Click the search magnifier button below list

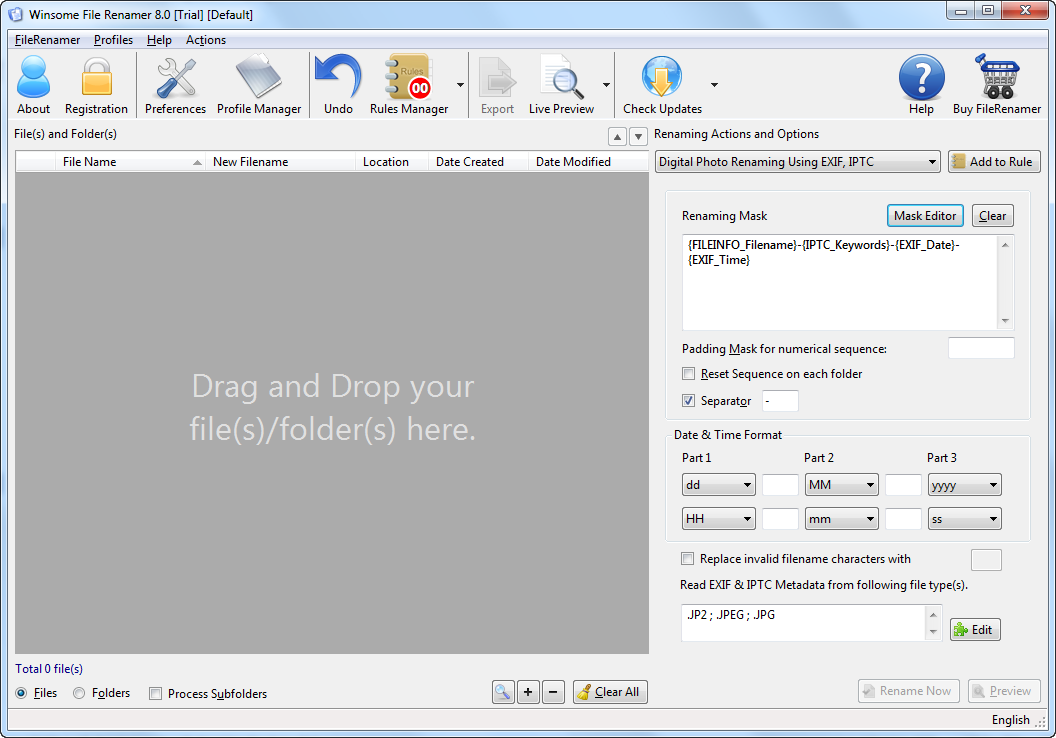point(503,692)
